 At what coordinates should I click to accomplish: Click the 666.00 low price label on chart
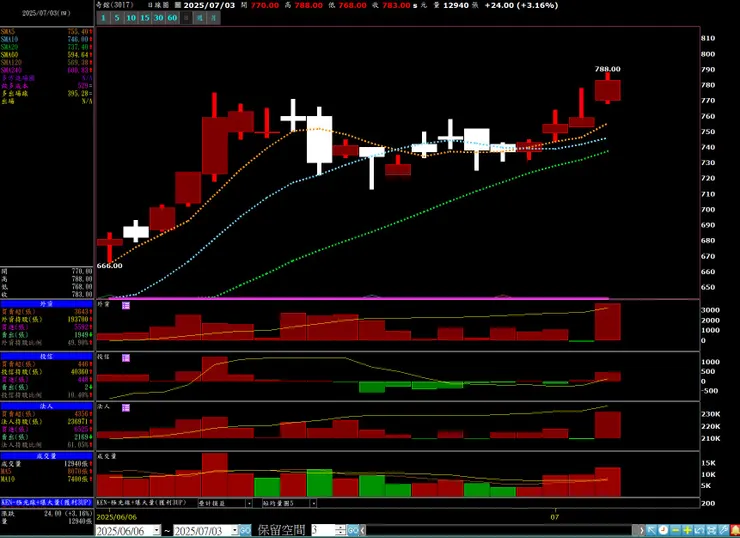[109, 266]
